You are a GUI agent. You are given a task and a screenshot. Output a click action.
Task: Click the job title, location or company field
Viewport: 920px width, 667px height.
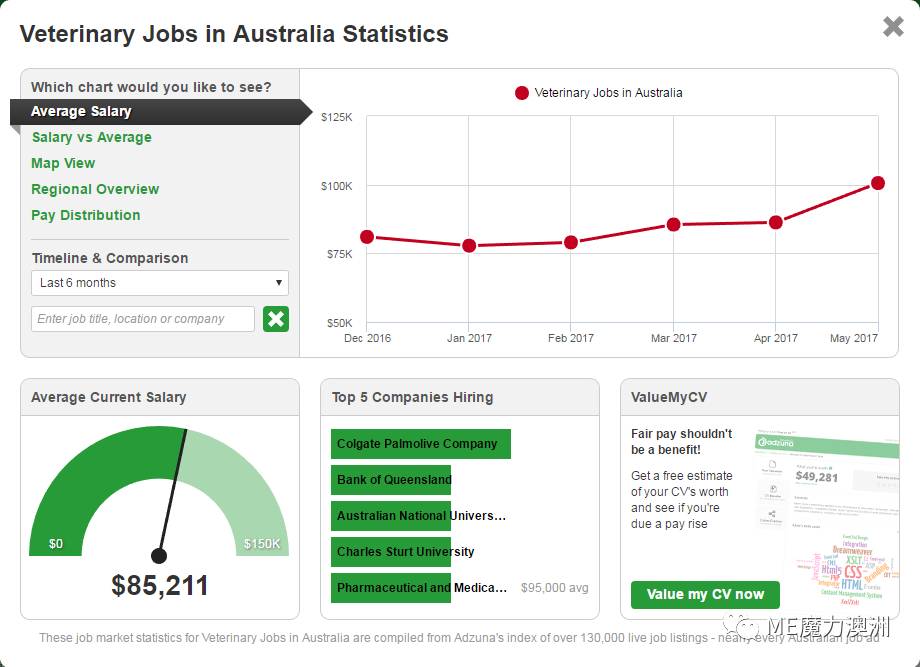(143, 319)
